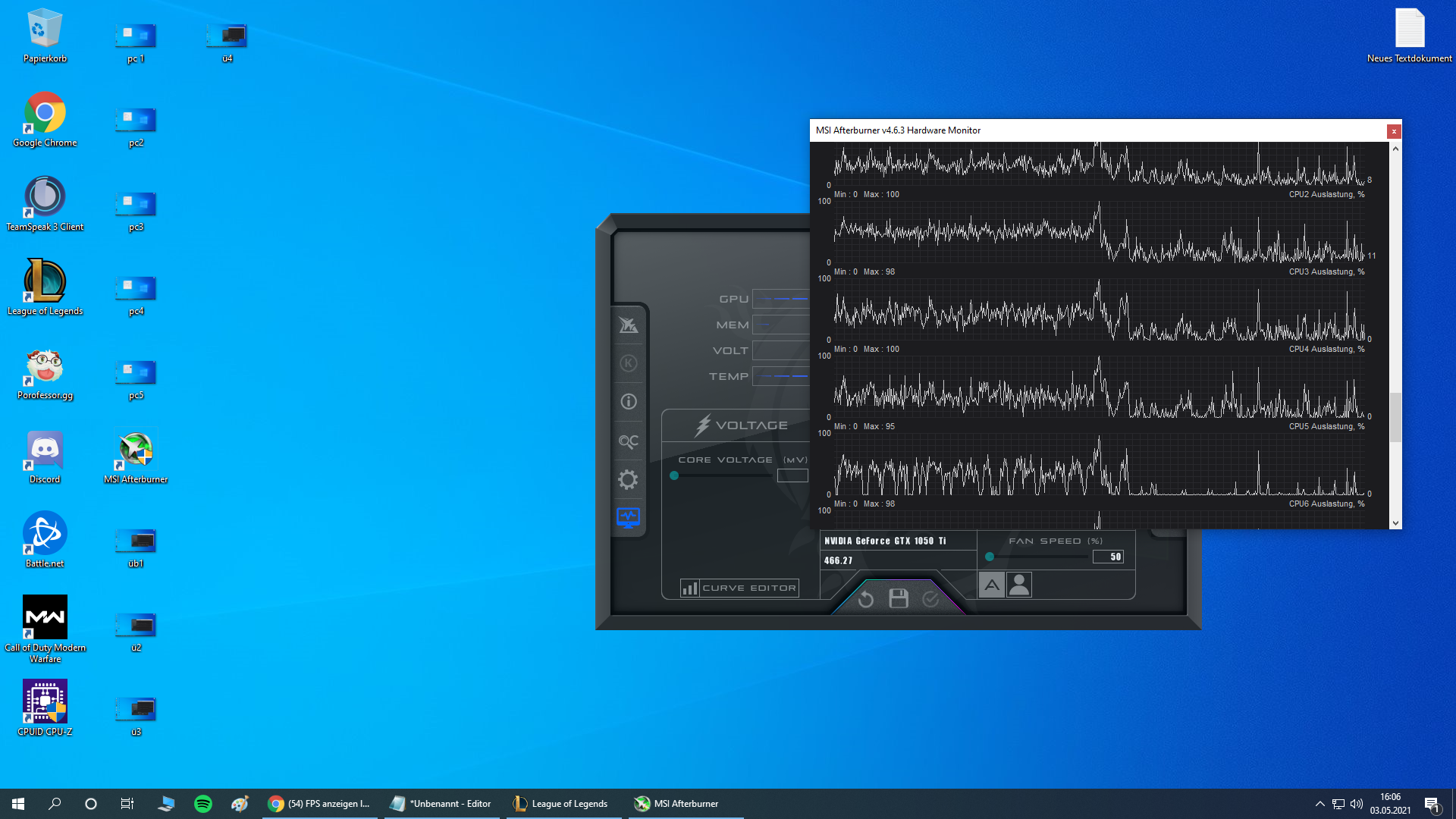
Task: Apply settings with the checkmark icon
Action: pos(931,599)
